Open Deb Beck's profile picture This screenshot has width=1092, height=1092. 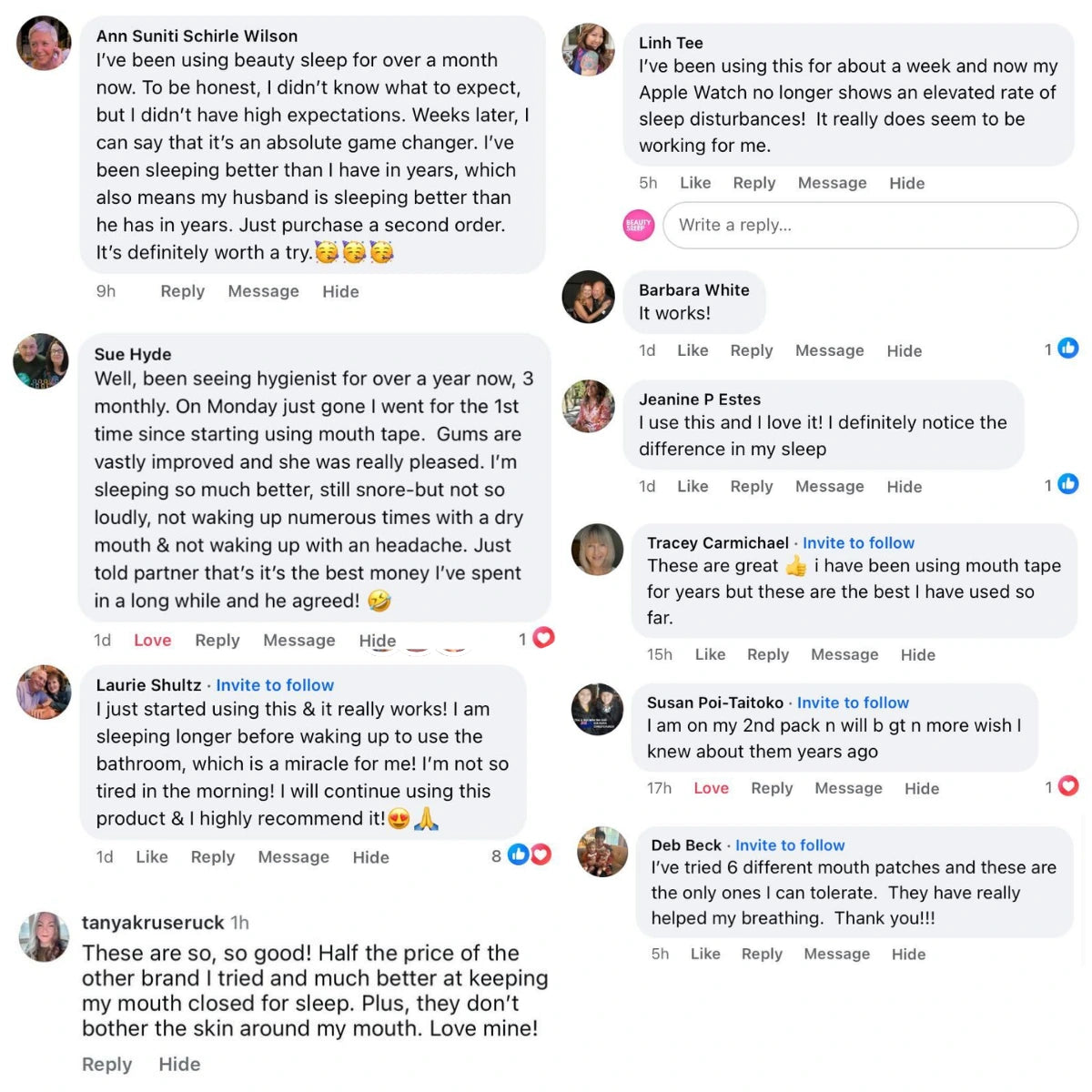602,852
